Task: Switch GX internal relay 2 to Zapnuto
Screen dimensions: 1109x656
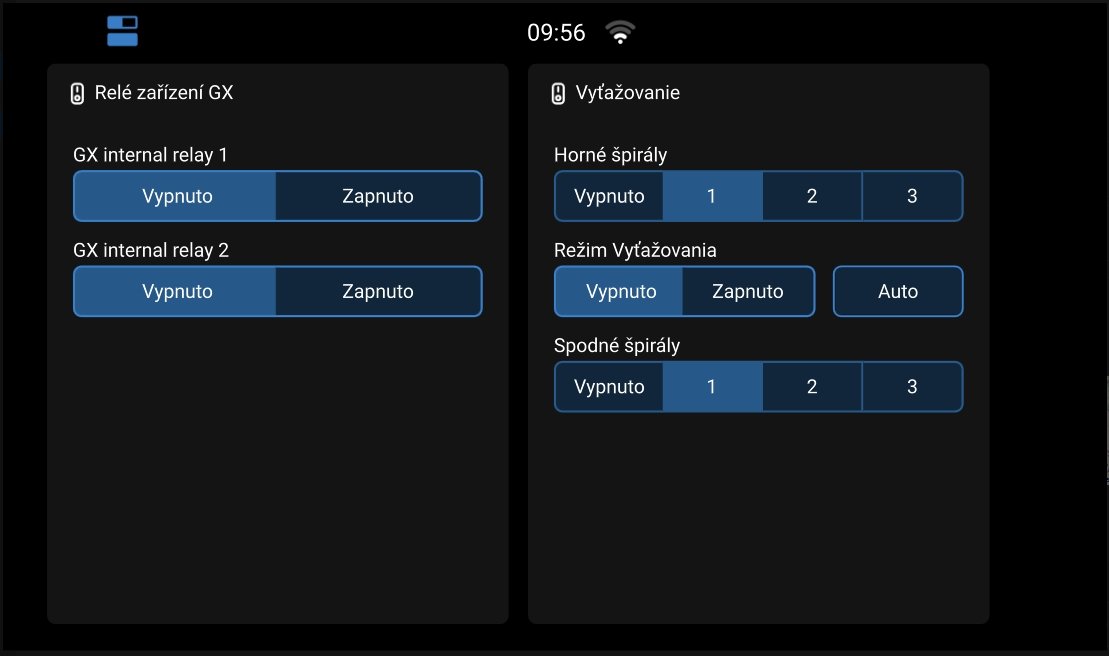Action: (378, 292)
